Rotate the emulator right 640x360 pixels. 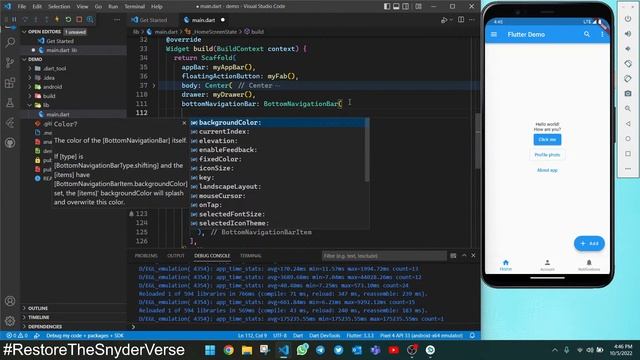pos(628,79)
